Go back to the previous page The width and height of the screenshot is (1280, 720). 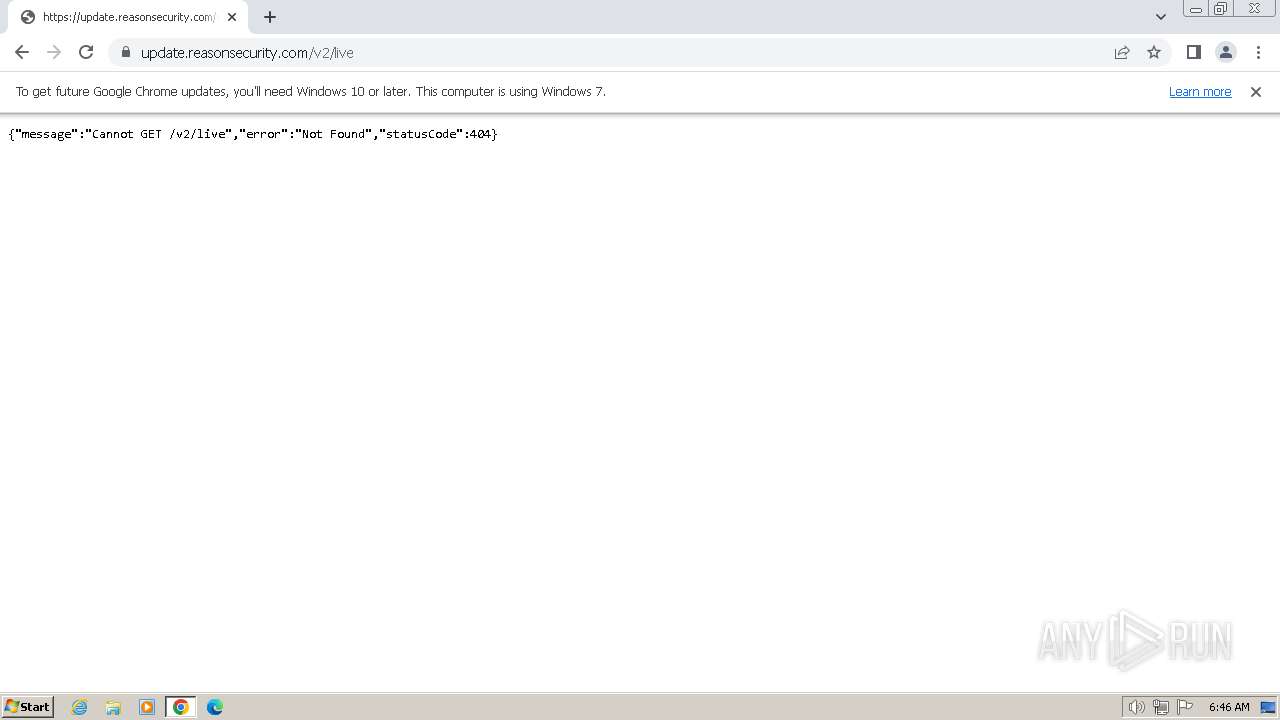click(22, 52)
